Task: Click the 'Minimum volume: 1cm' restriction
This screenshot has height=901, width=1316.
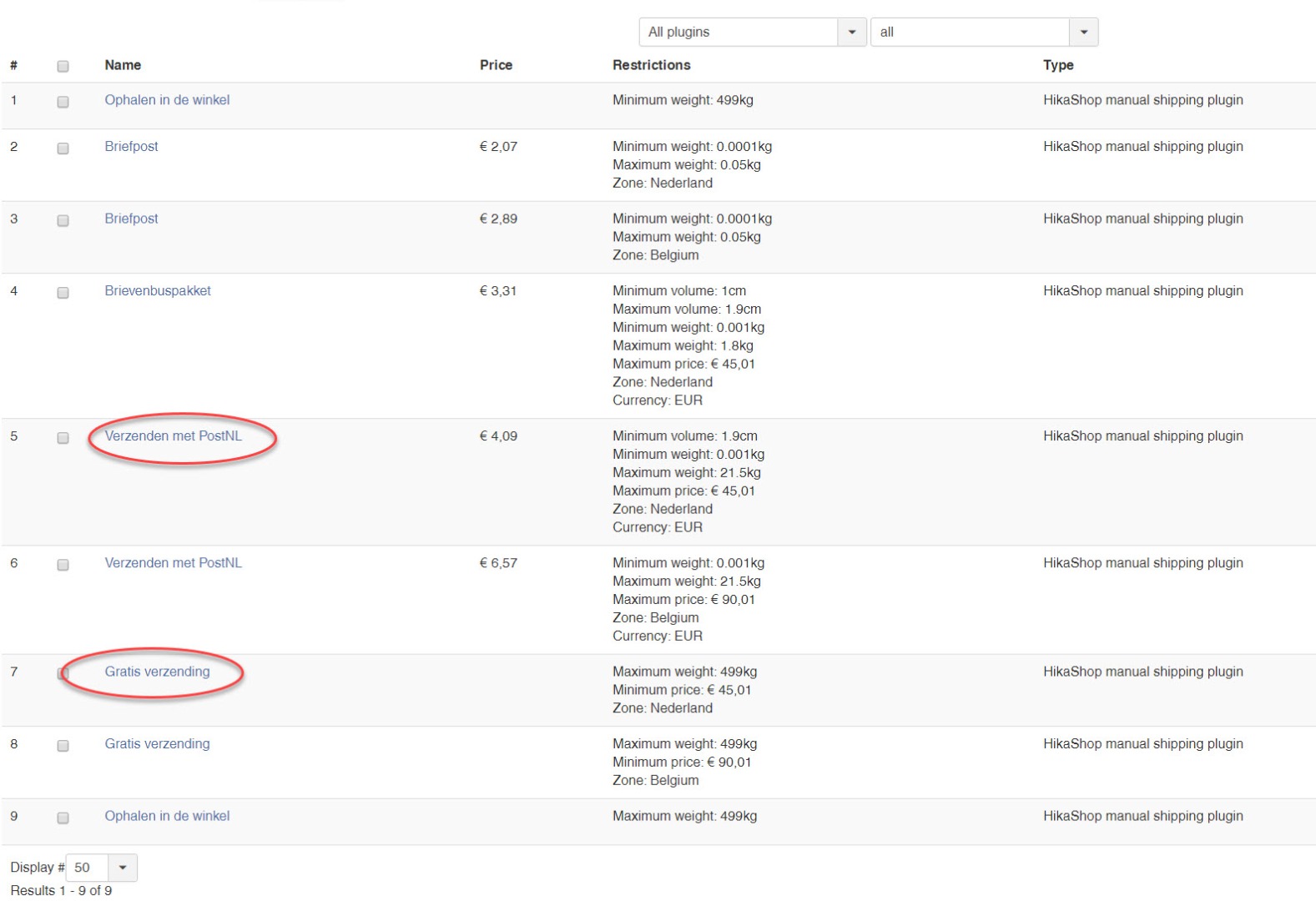Action: click(679, 291)
